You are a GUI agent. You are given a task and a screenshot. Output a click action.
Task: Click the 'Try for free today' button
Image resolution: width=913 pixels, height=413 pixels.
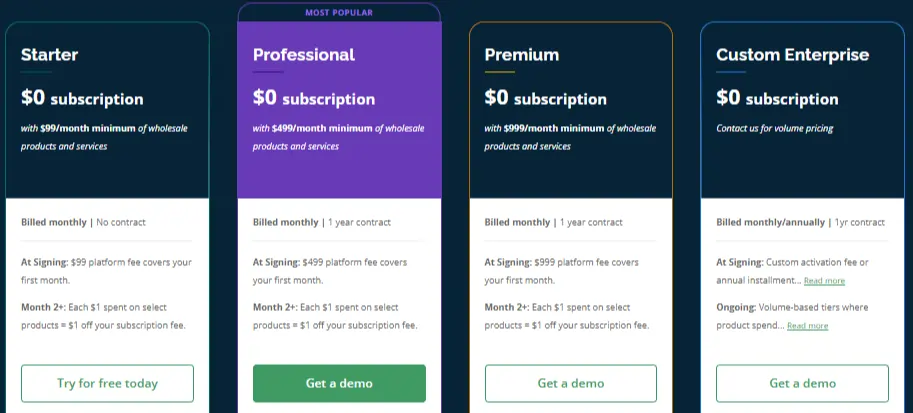point(107,383)
